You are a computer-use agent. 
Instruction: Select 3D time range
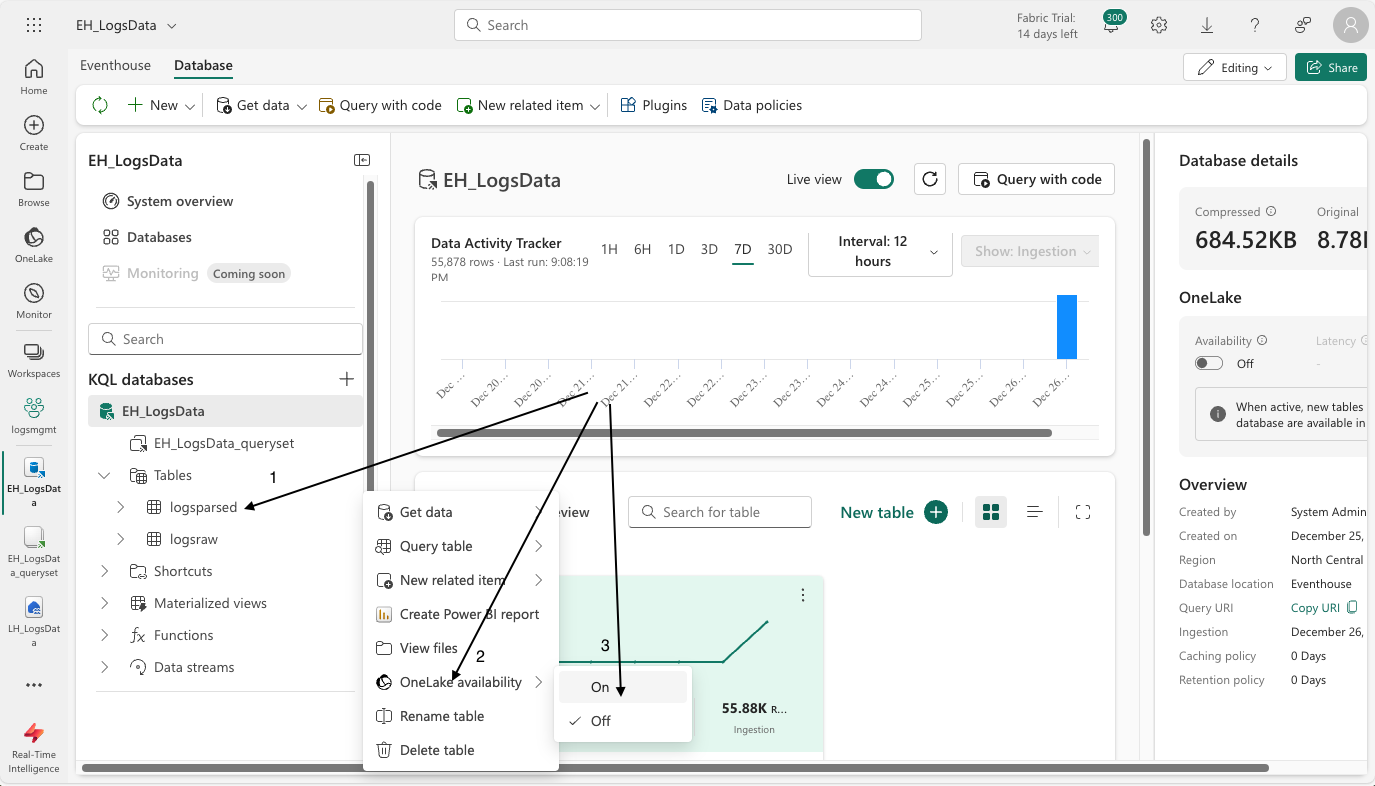[709, 249]
